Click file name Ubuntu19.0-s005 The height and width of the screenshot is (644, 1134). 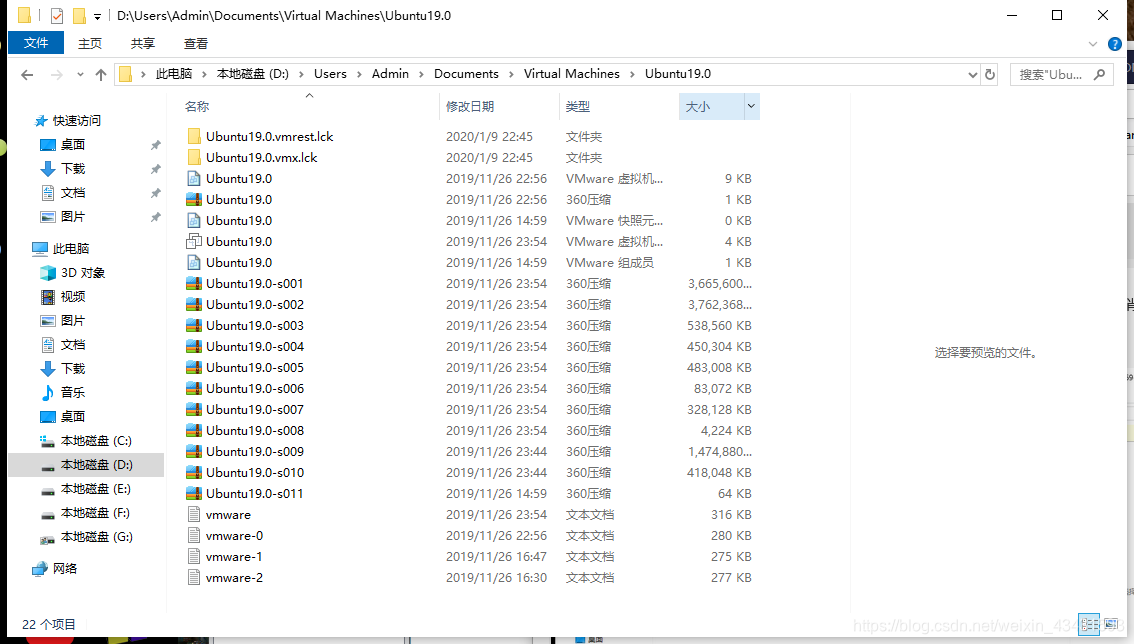255,367
